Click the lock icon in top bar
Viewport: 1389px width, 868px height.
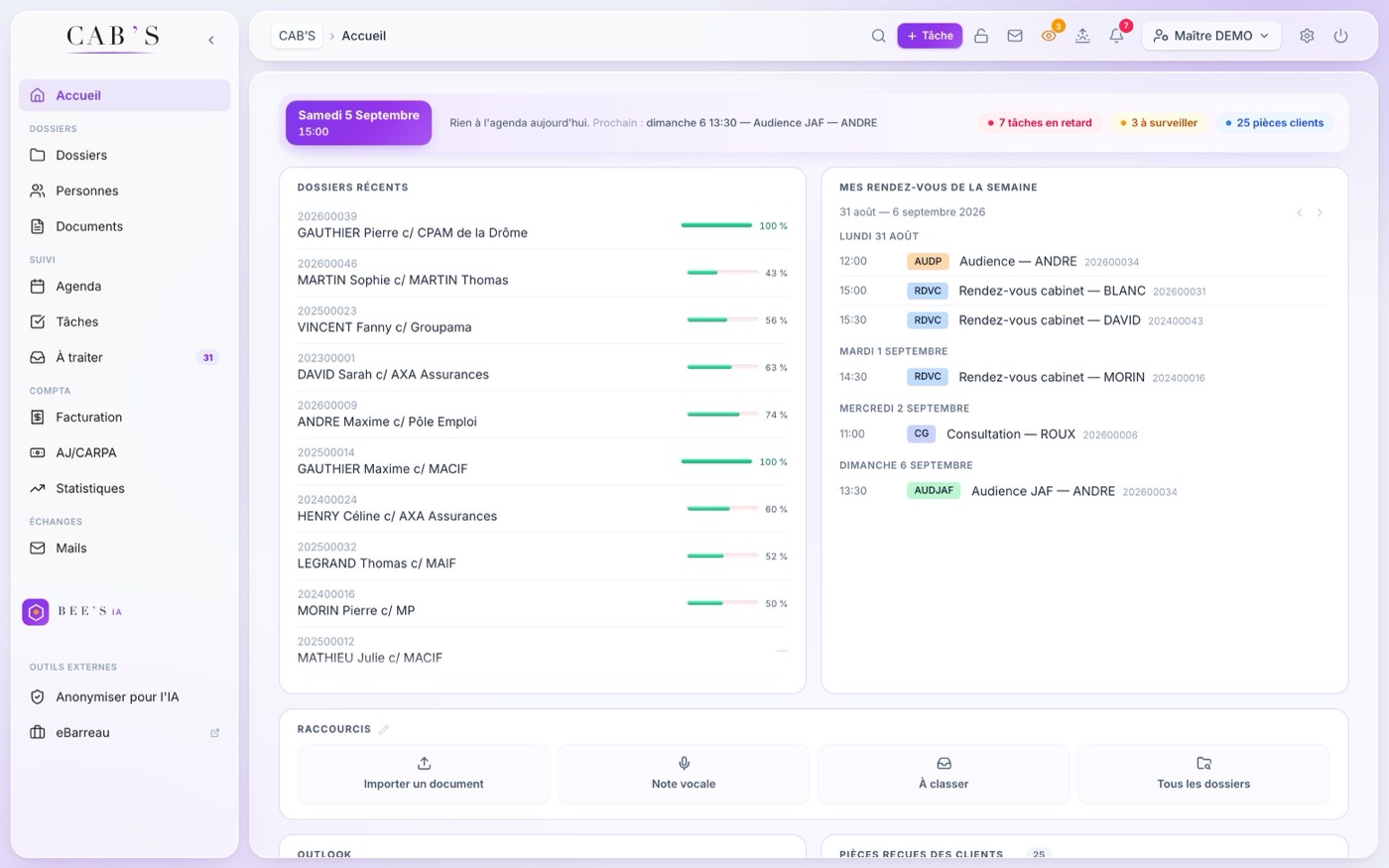point(980,36)
